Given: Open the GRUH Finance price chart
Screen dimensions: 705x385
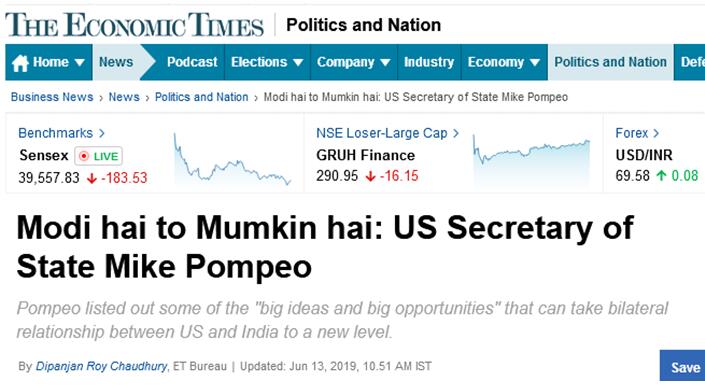Looking at the screenshot, I should coord(531,161).
